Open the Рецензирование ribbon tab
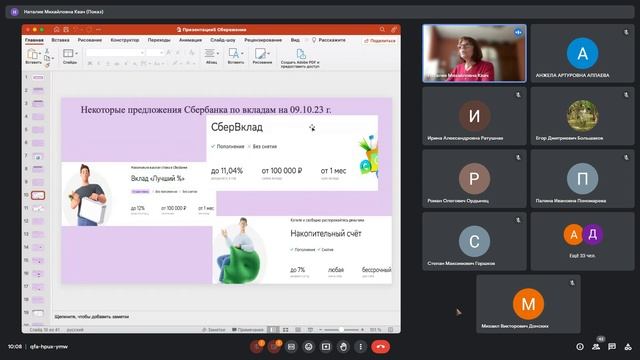Screen dimensions: 640x360 [263, 40]
